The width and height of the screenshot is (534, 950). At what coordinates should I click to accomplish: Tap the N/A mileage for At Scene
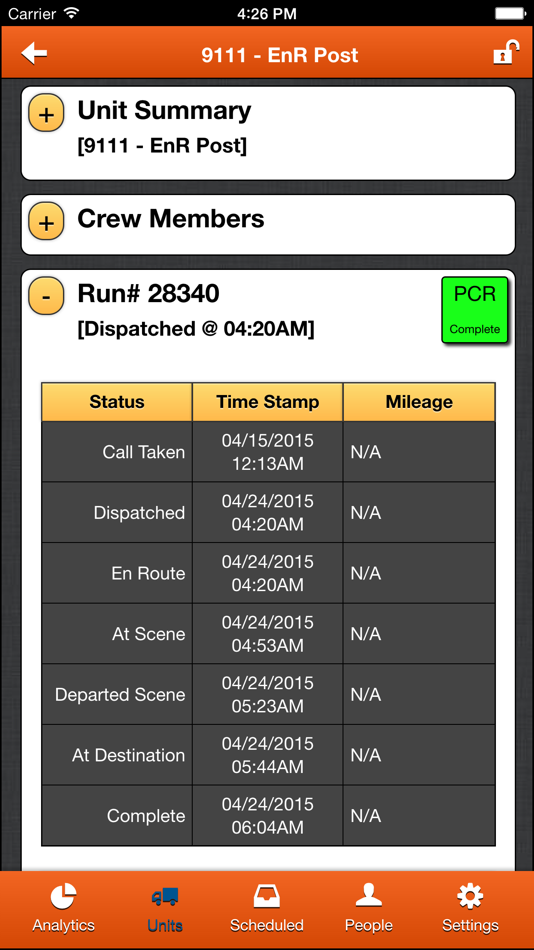point(419,634)
